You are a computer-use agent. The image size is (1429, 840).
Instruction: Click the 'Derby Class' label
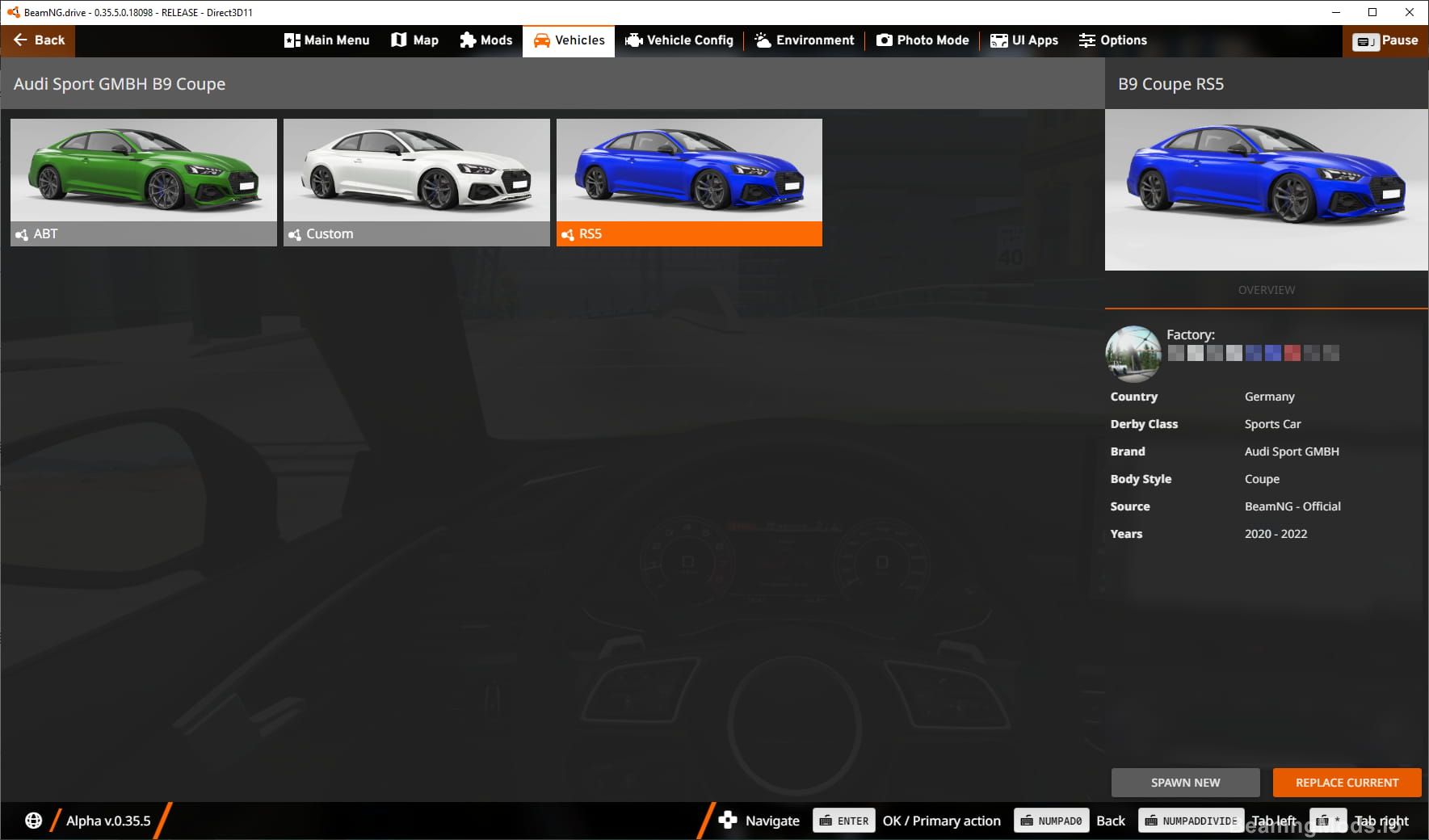(x=1144, y=424)
